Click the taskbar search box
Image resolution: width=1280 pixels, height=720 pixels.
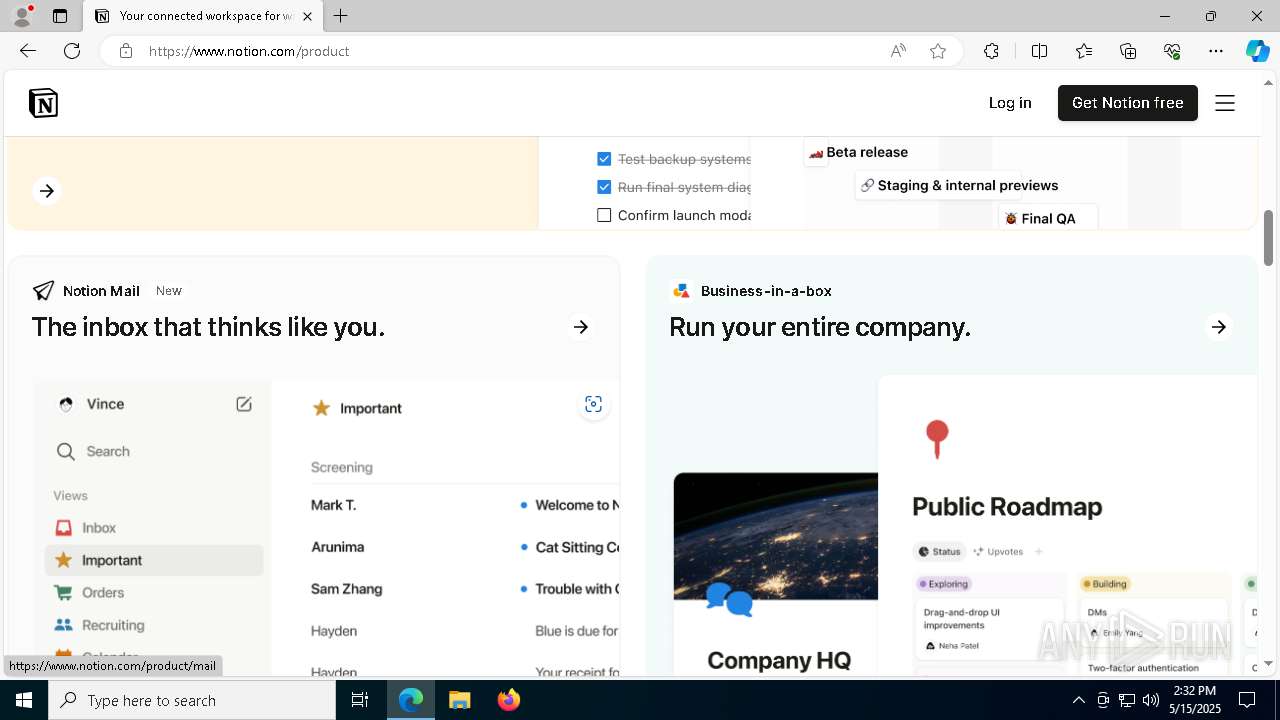click(x=192, y=700)
